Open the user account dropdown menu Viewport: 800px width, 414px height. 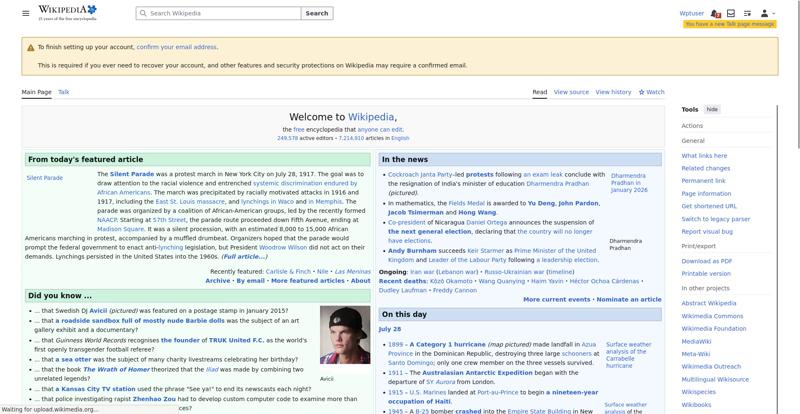tap(767, 13)
